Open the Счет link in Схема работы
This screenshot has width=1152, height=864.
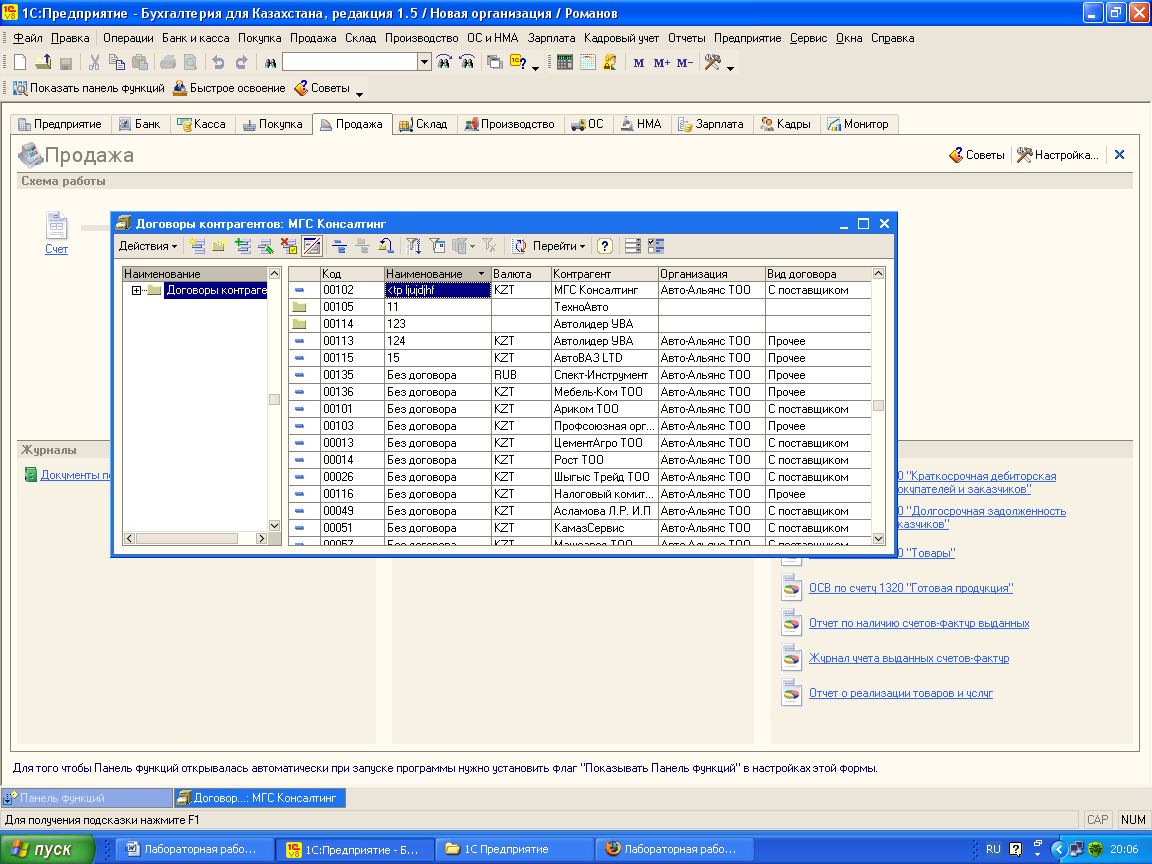57,249
